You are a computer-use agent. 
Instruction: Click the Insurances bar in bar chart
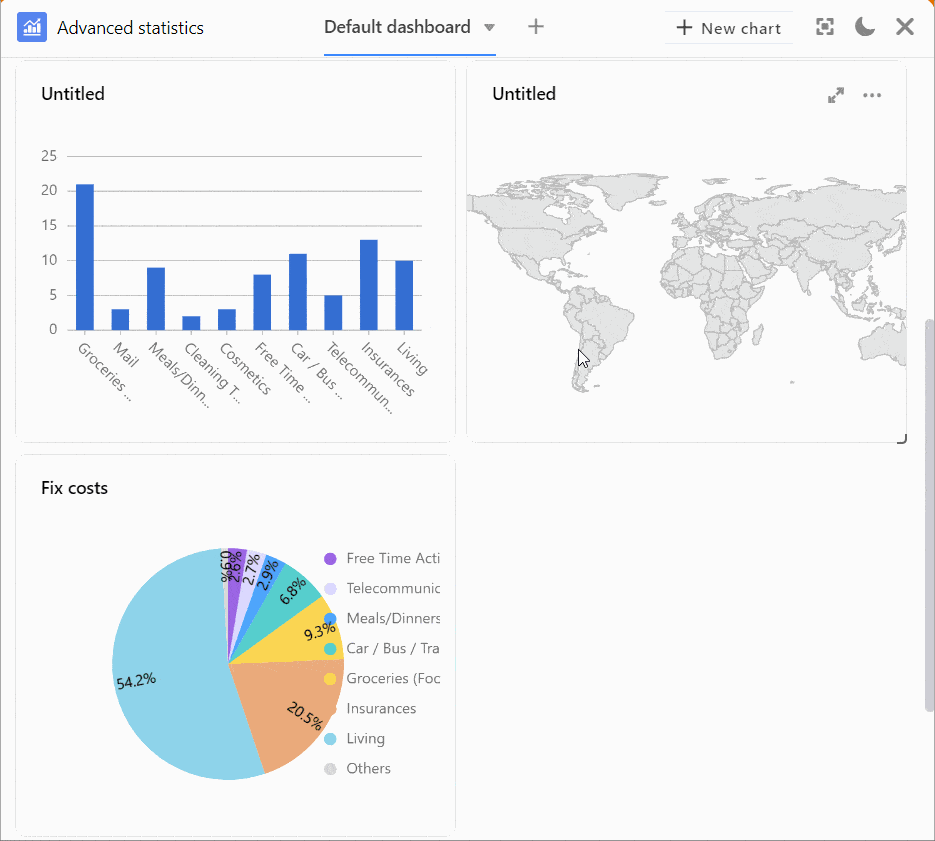[x=369, y=285]
